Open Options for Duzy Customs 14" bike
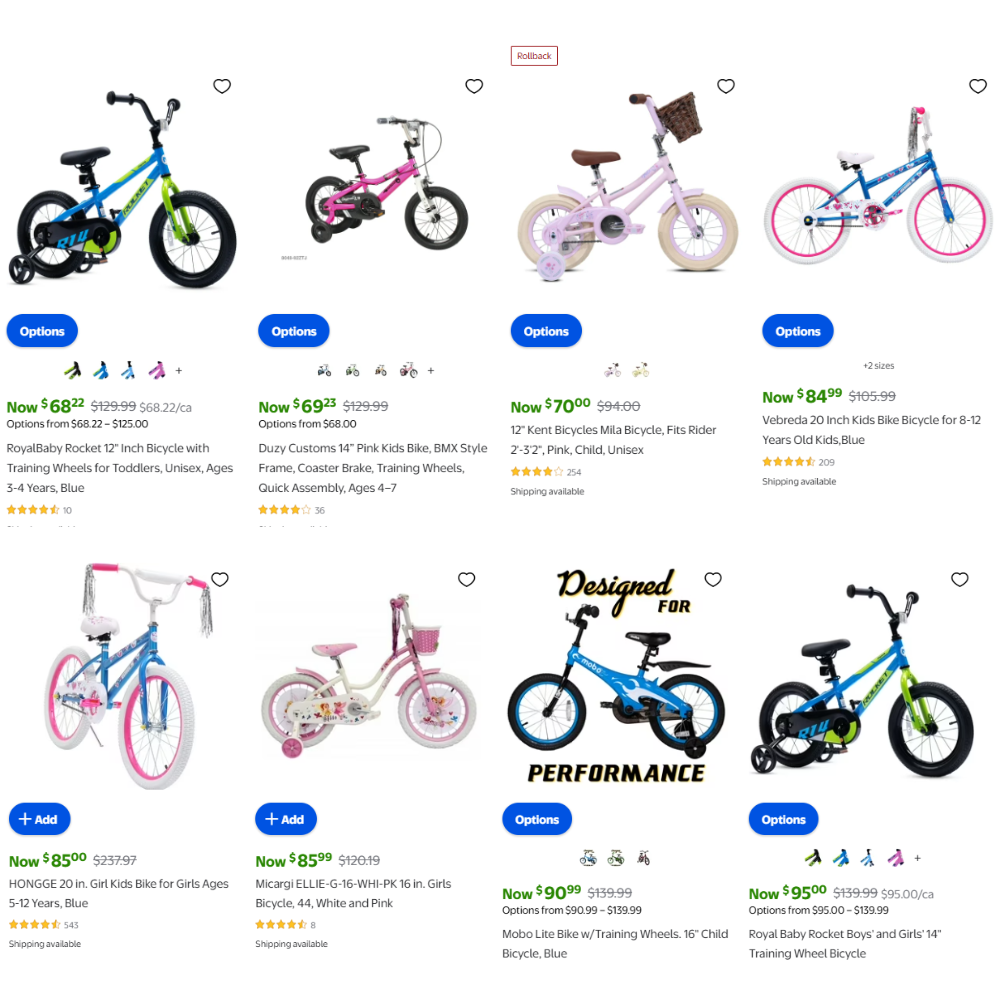1000x1000 pixels. click(x=294, y=331)
